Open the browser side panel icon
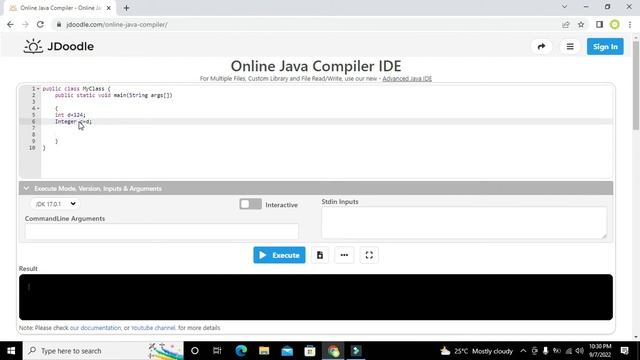640x360 pixels. pyautogui.click(x=599, y=24)
